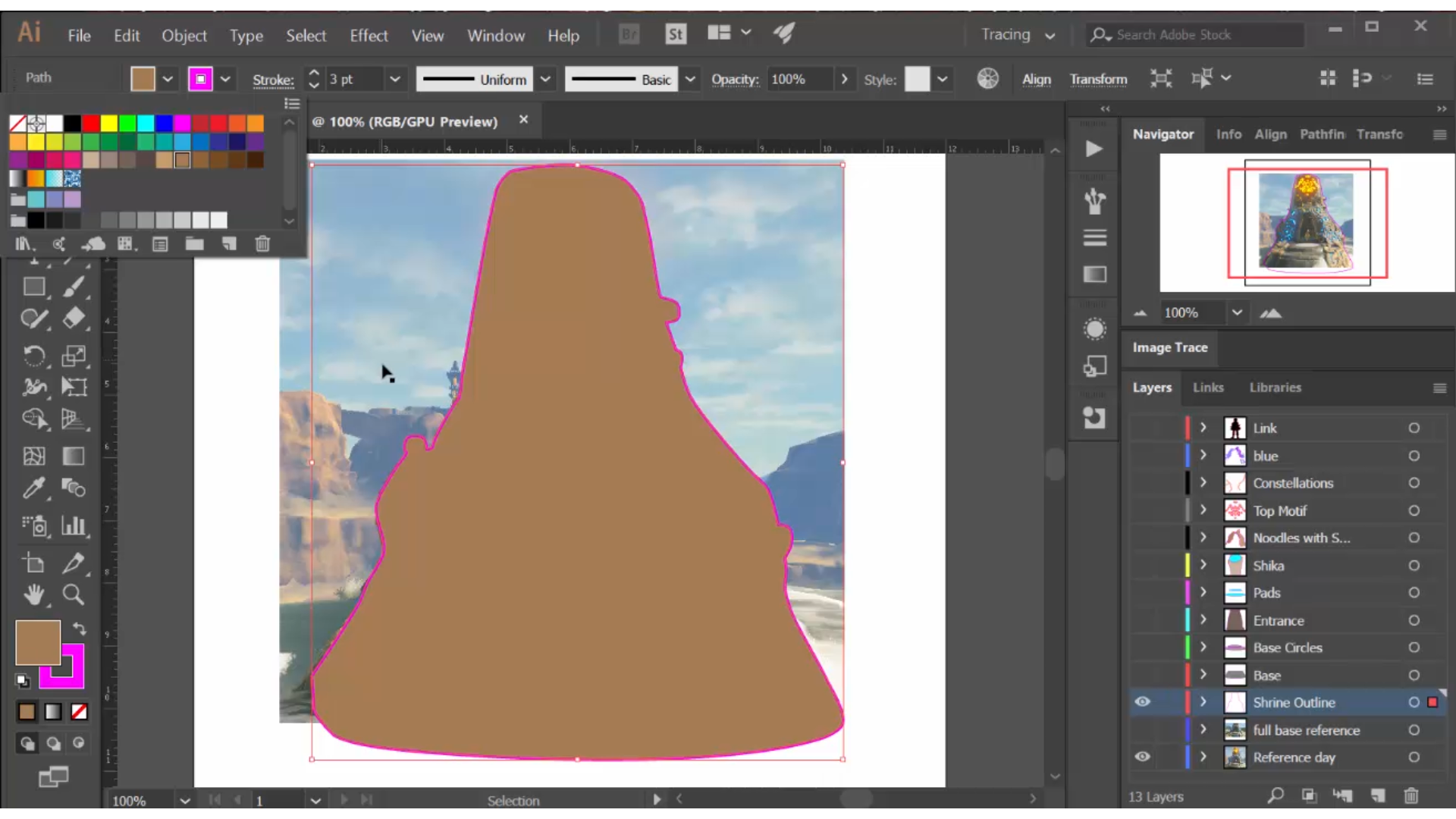Select the Eyedropper tool
This screenshot has height=819, width=1456.
33,488
